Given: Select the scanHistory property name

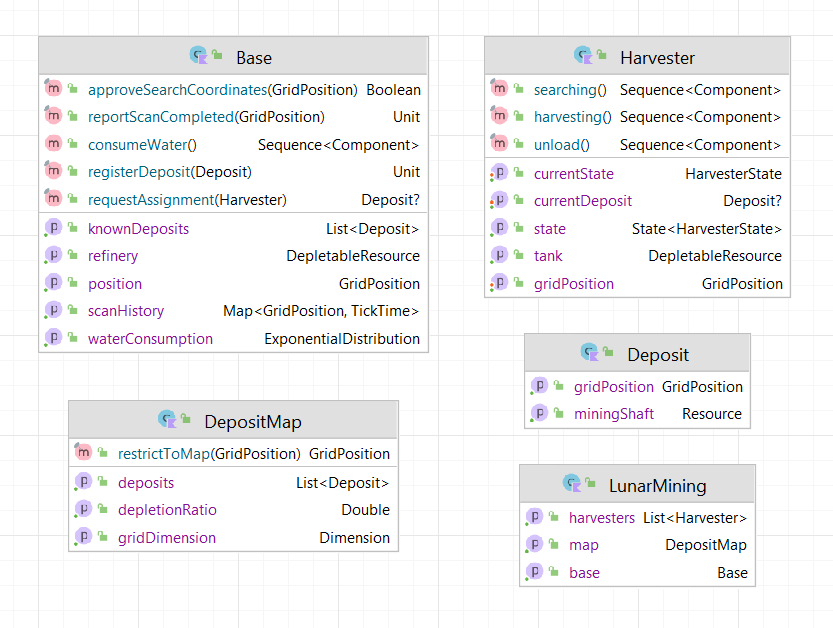Looking at the screenshot, I should 126,311.
